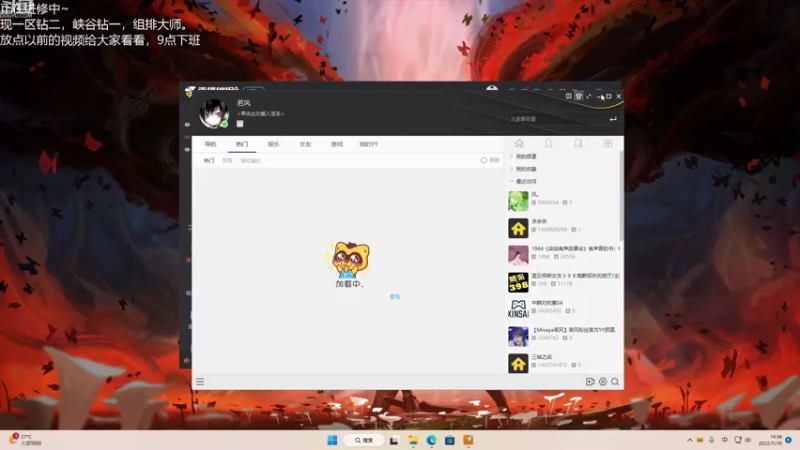Screen dimensions: 800x450
Task: Click the orange app icon on taskbar
Action: click(x=468, y=440)
